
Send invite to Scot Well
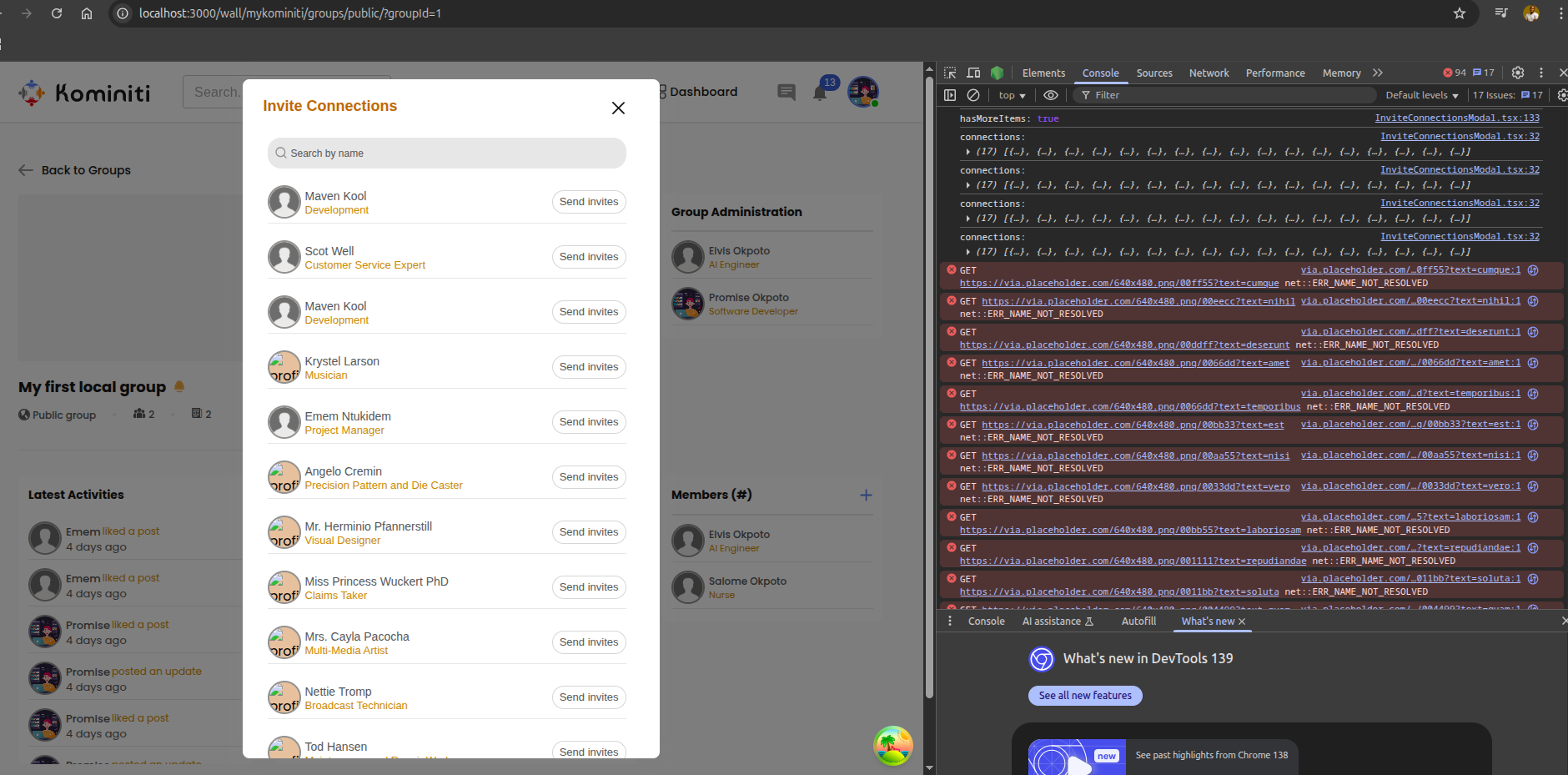(x=589, y=257)
